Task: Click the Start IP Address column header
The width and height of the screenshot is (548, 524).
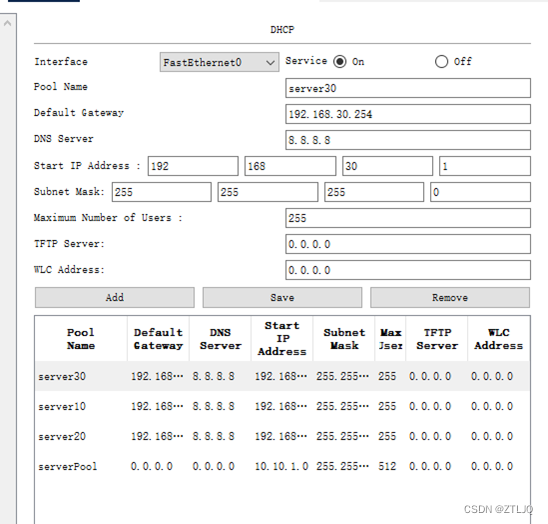Action: tap(282, 339)
